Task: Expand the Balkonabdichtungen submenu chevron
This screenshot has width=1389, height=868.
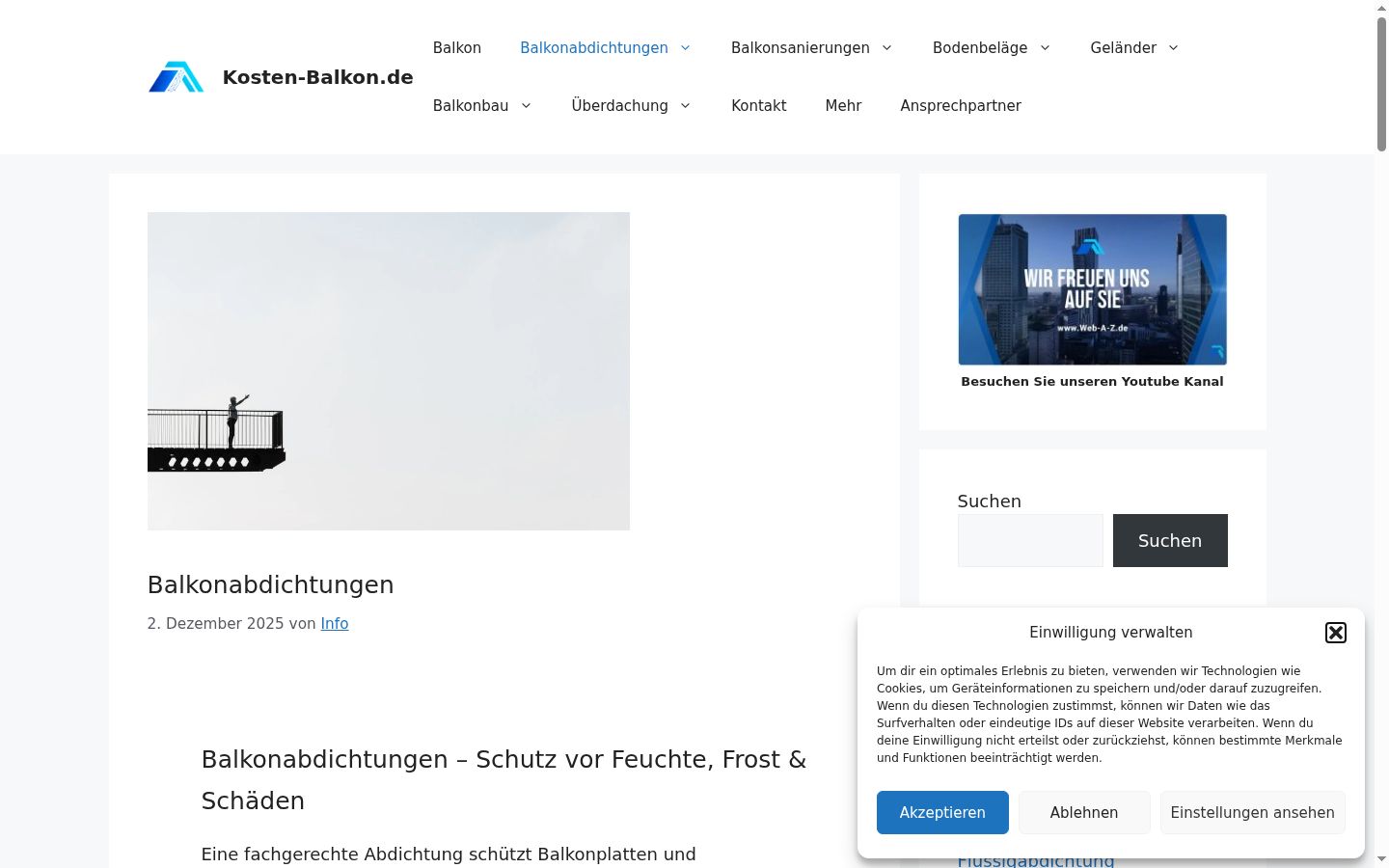Action: click(x=685, y=47)
